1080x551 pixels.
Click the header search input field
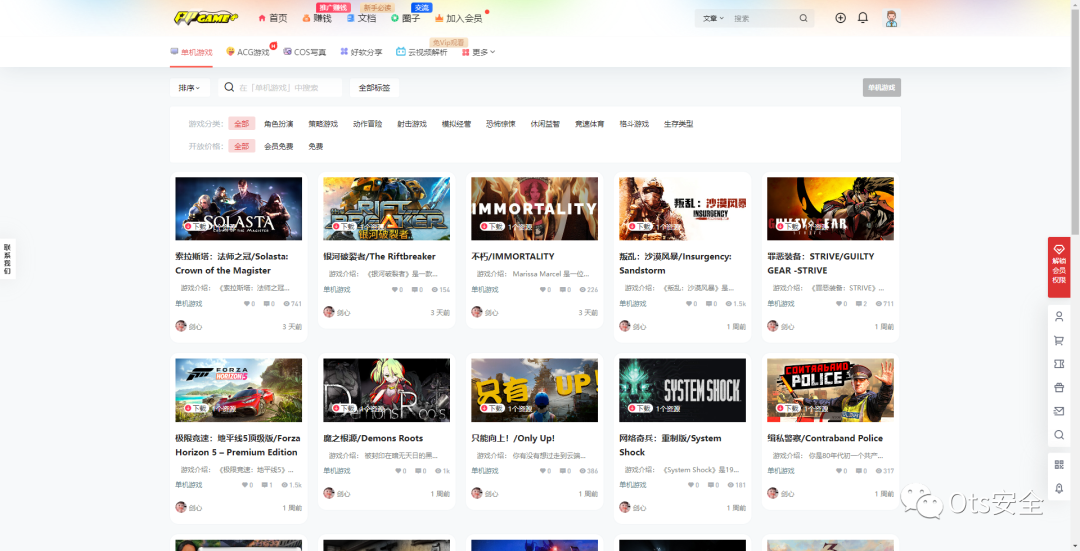[x=762, y=19]
